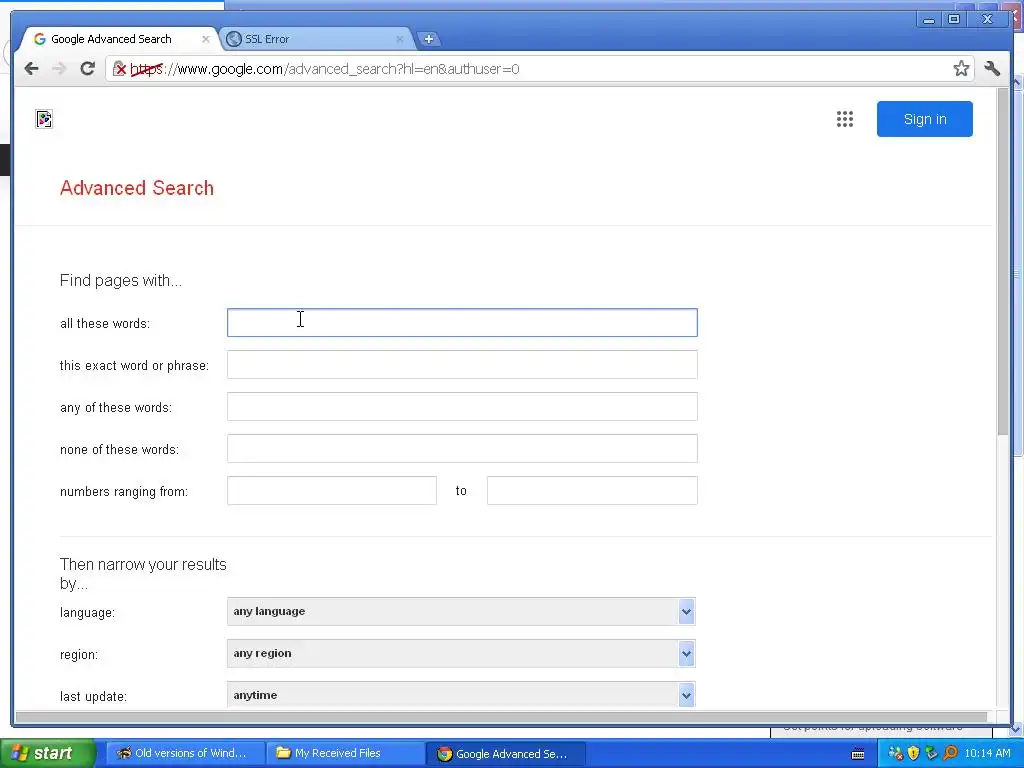The width and height of the screenshot is (1024, 768).
Task: Expand the language dropdown
Action: tap(461, 611)
